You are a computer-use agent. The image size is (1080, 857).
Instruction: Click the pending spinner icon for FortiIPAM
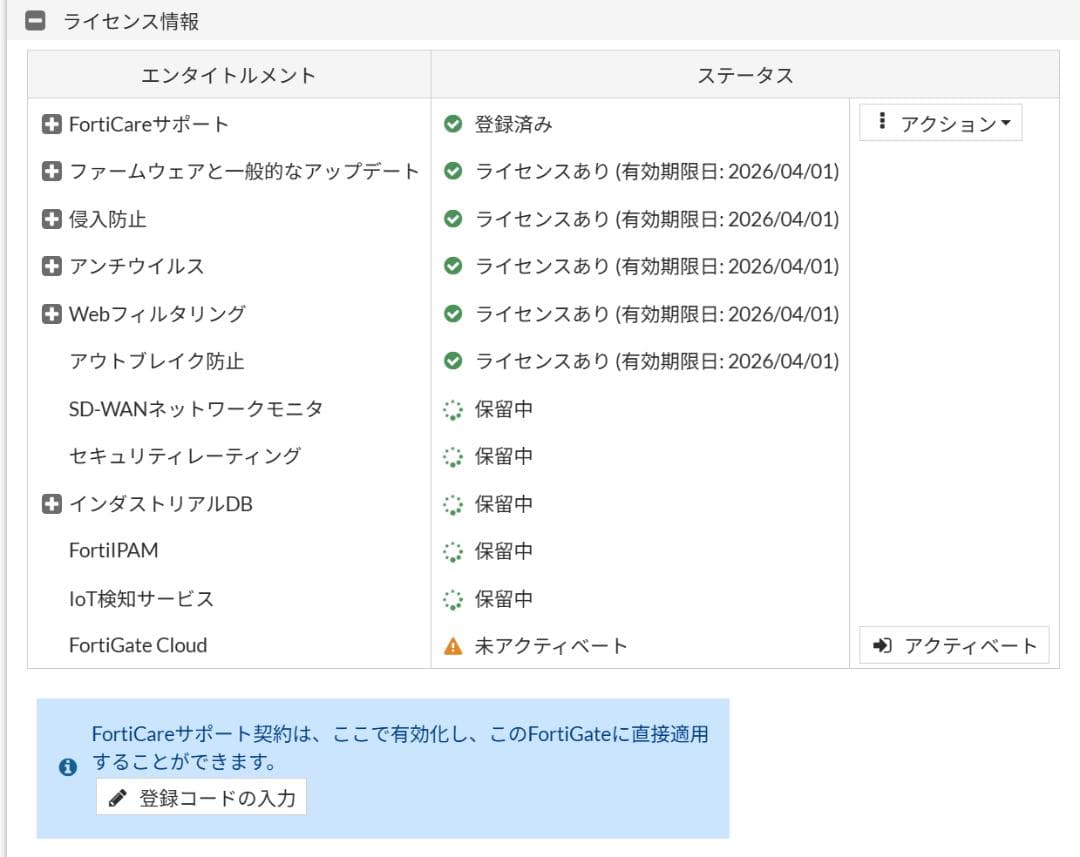click(x=455, y=551)
